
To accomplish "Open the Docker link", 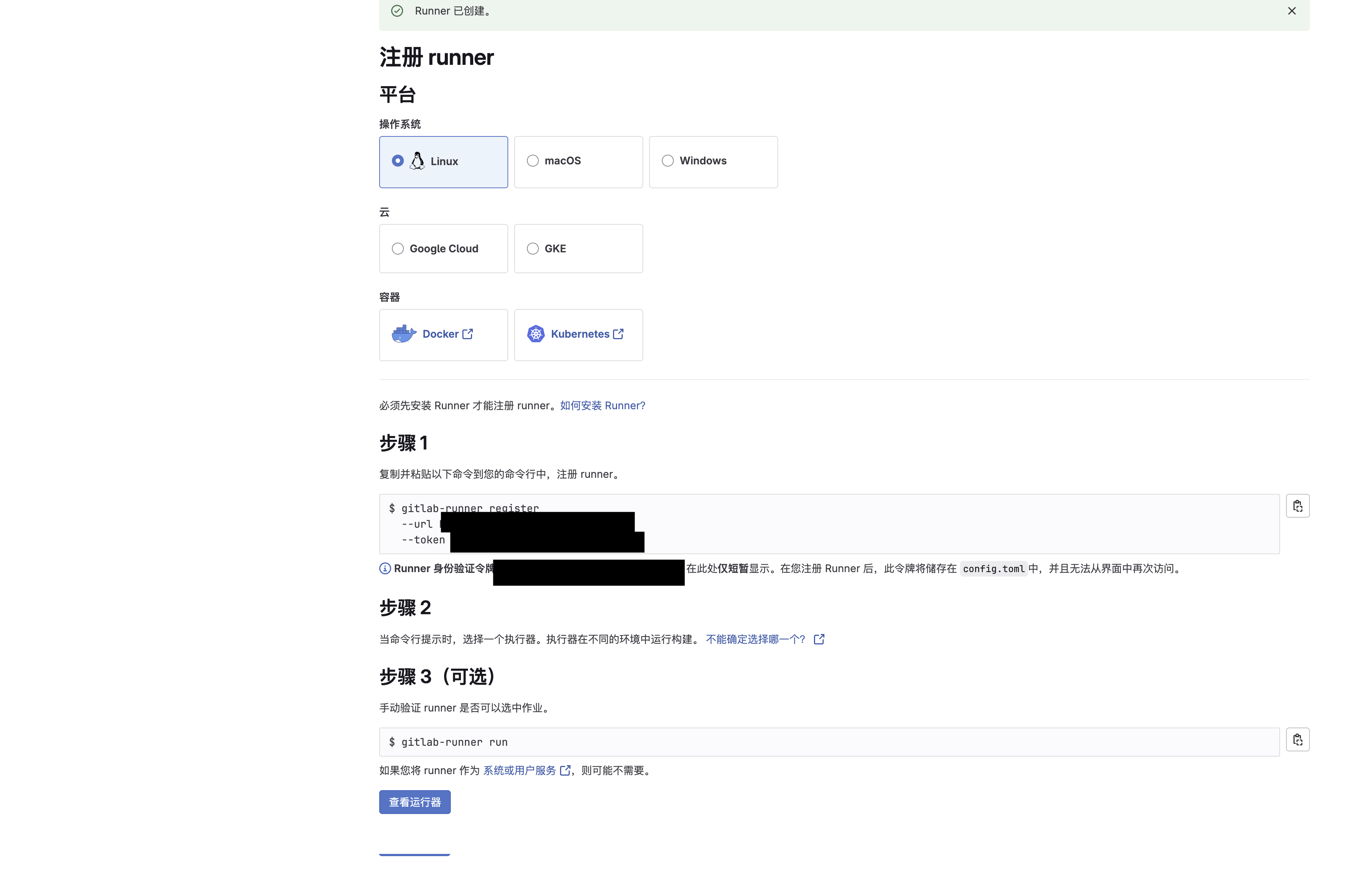I will [x=441, y=334].
